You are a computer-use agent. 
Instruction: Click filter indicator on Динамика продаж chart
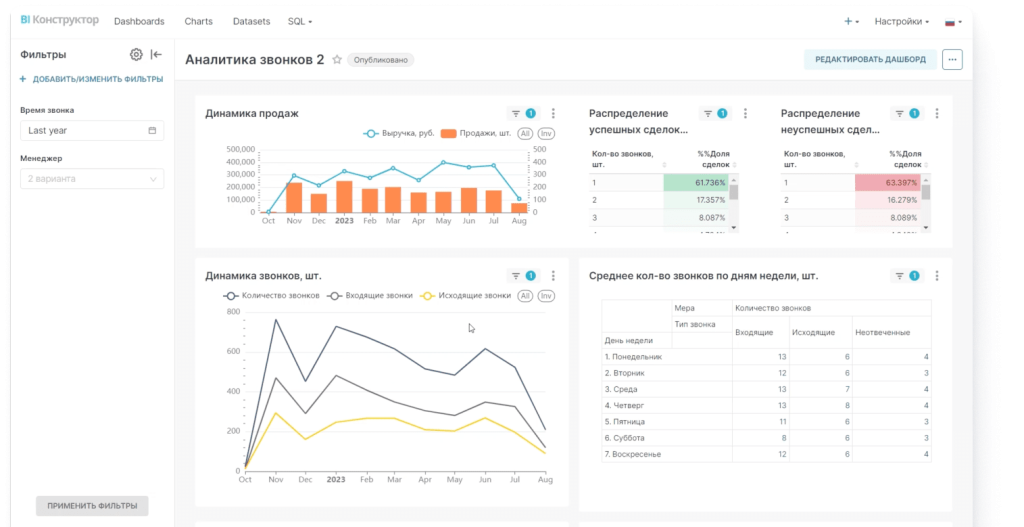pos(522,114)
